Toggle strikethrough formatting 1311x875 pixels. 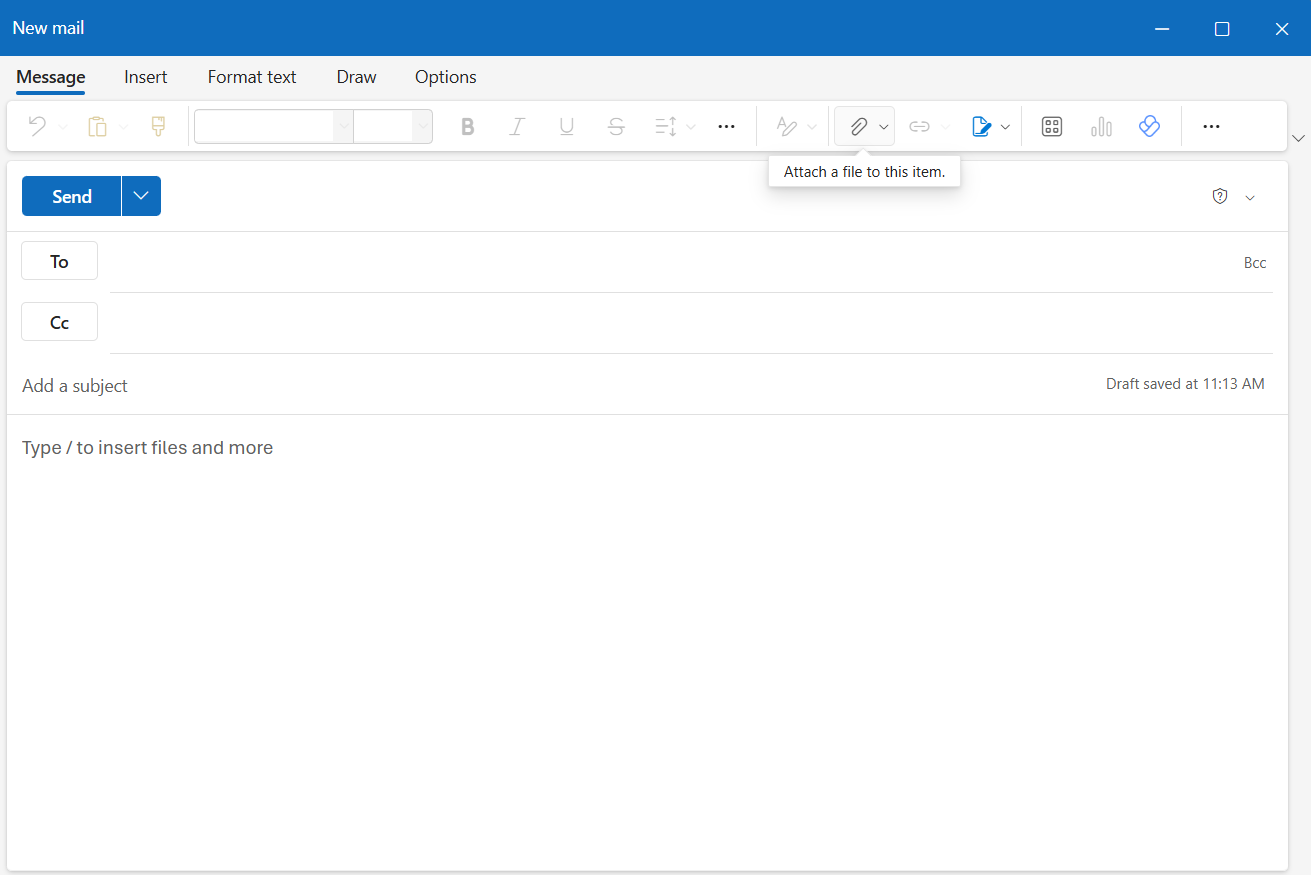tap(616, 126)
